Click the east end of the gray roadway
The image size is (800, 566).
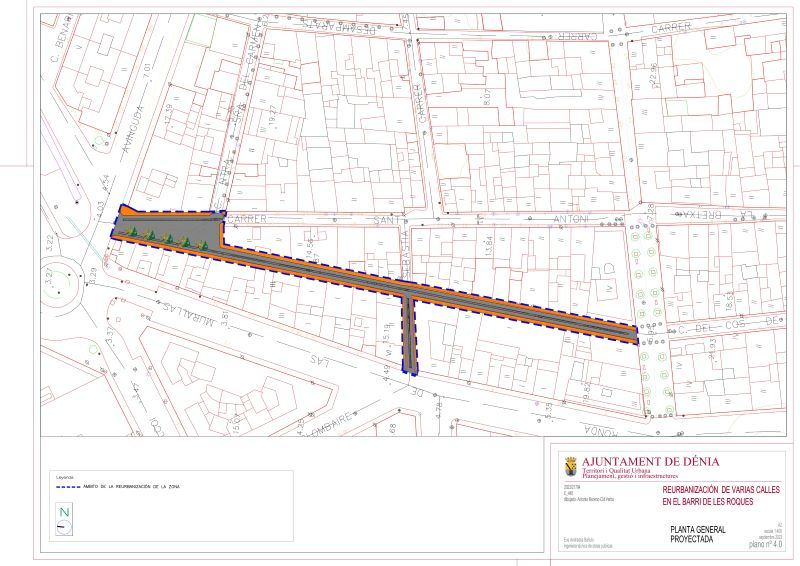click(x=625, y=332)
